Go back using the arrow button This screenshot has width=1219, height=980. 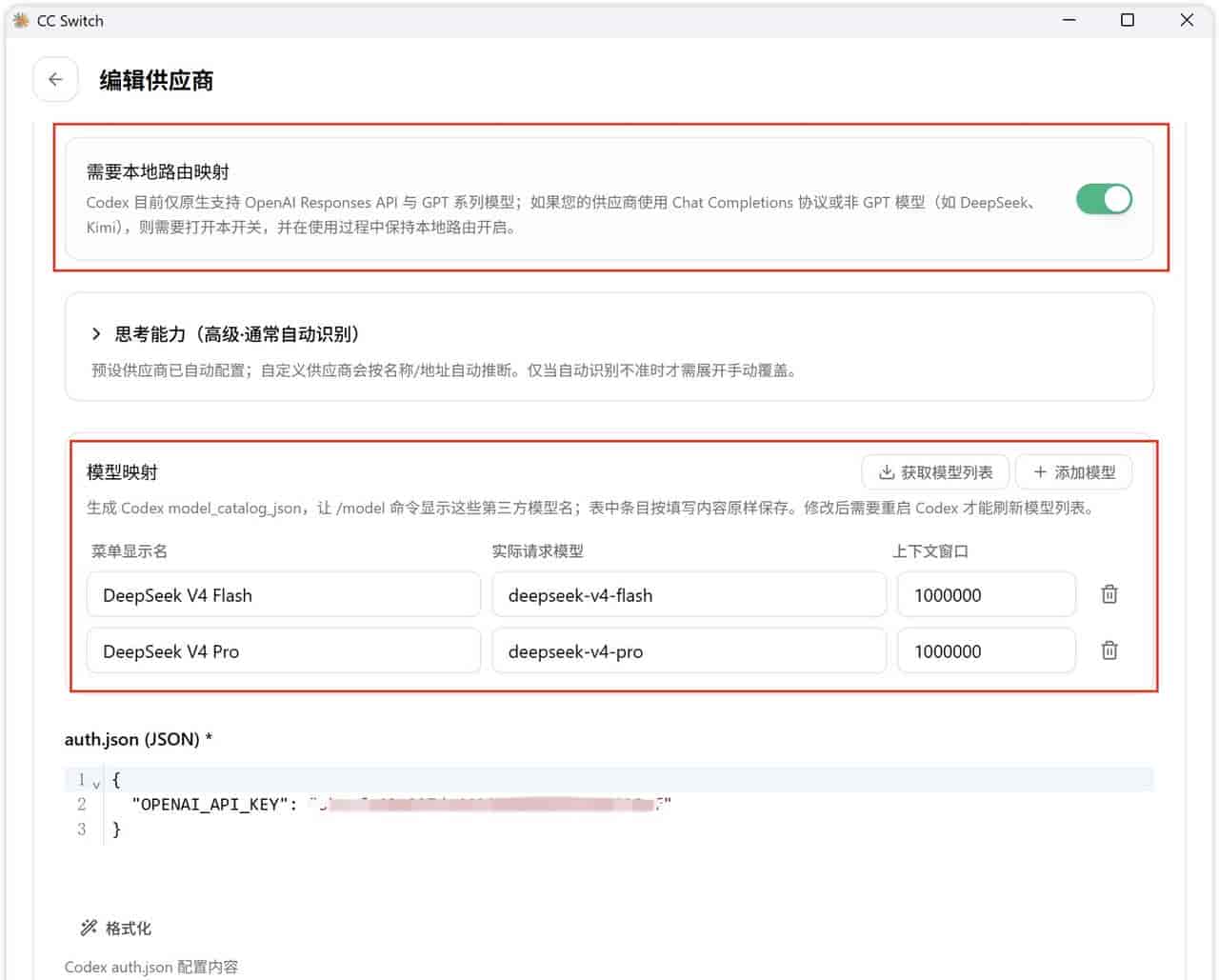click(x=55, y=80)
